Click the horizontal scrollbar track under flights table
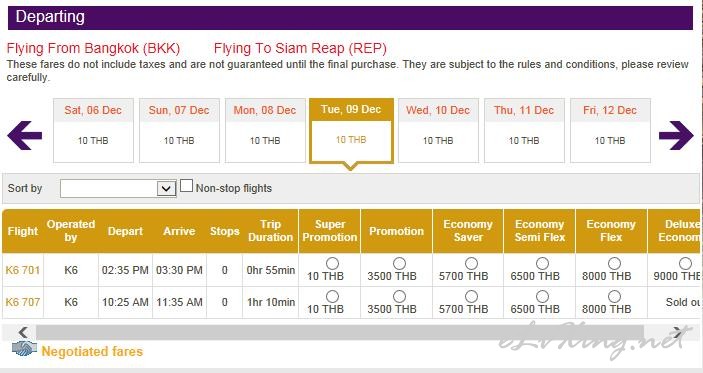The width and height of the screenshot is (703, 373). (340, 332)
